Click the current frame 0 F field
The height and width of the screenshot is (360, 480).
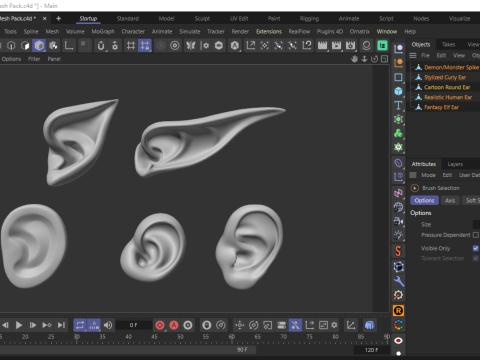pyautogui.click(x=133, y=325)
